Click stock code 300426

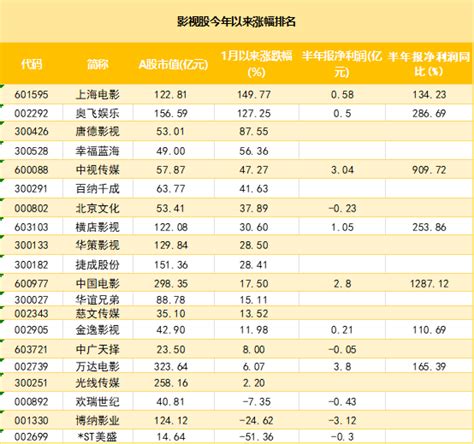coord(31,131)
